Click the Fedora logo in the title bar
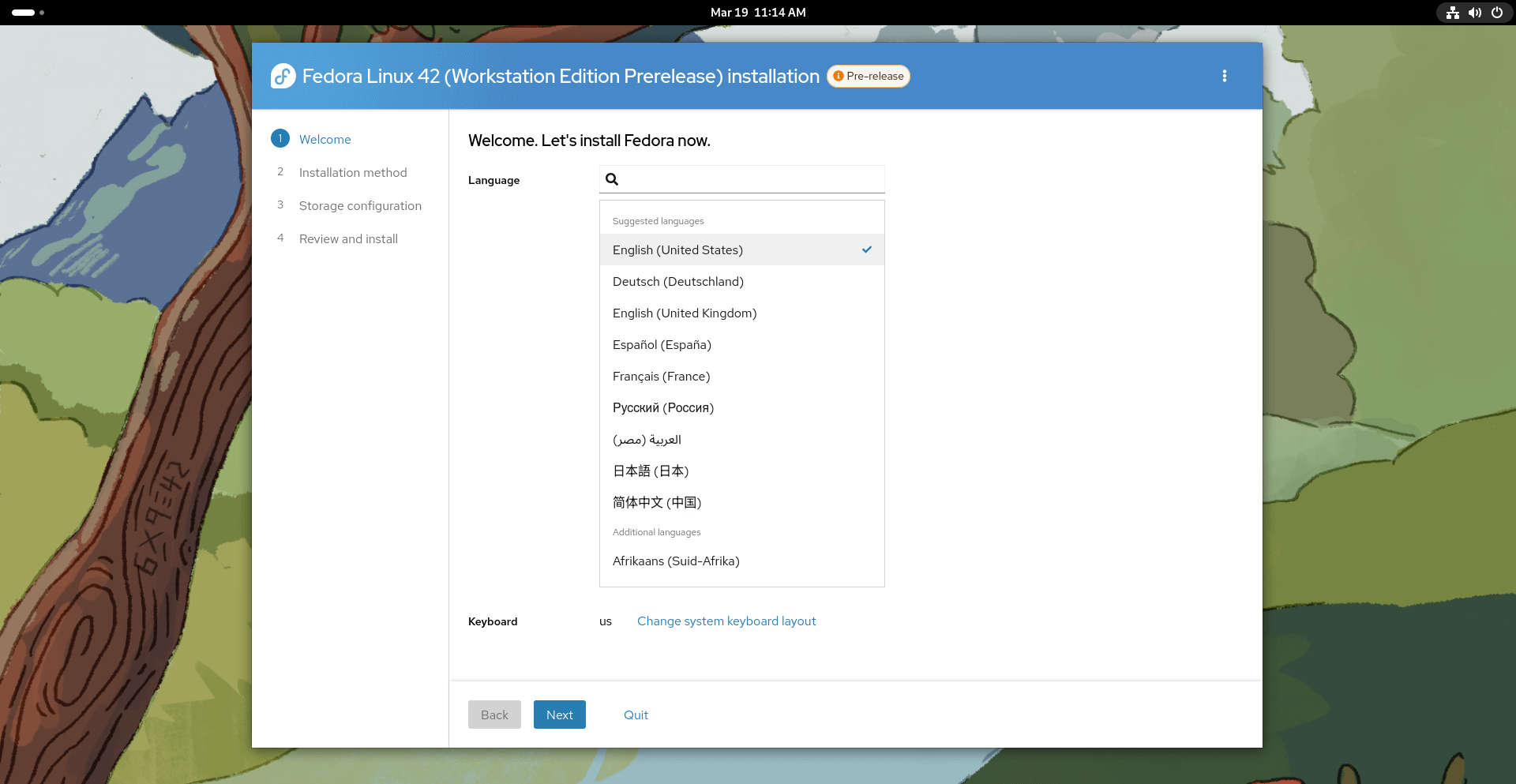This screenshot has height=784, width=1516. [282, 76]
